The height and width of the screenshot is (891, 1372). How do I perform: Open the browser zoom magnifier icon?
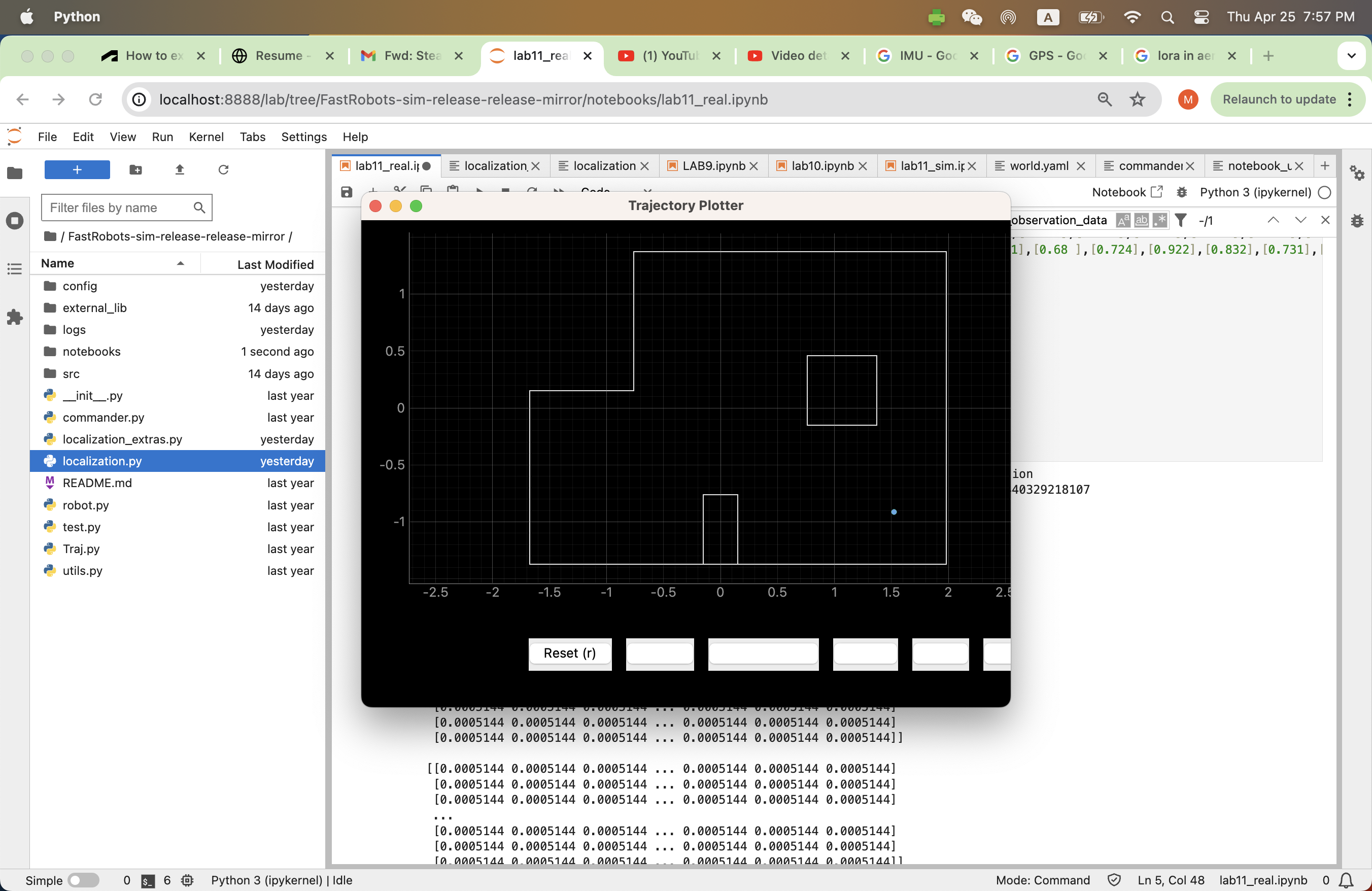pos(1105,99)
